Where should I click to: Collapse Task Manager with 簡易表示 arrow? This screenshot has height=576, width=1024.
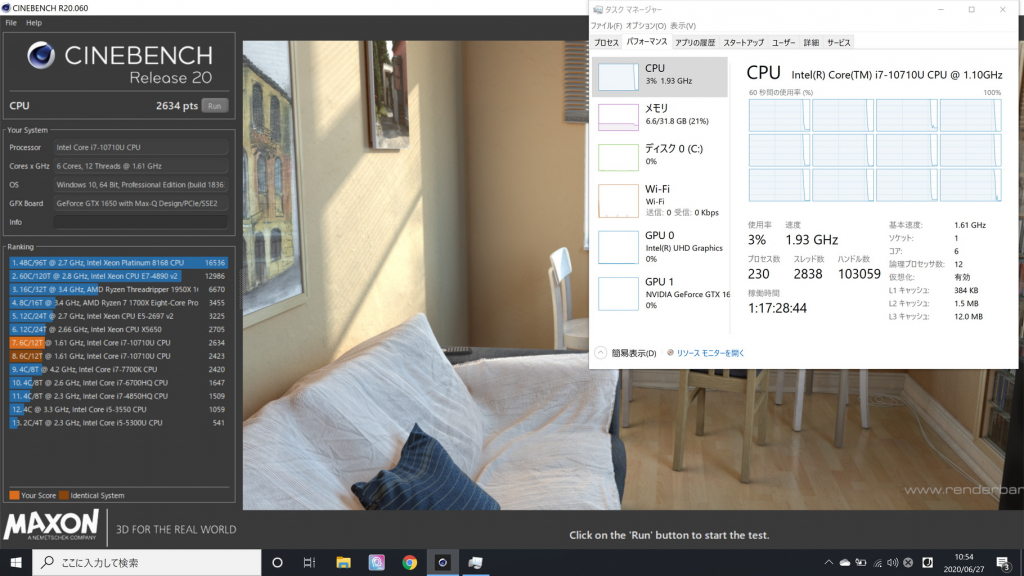pyautogui.click(x=601, y=353)
